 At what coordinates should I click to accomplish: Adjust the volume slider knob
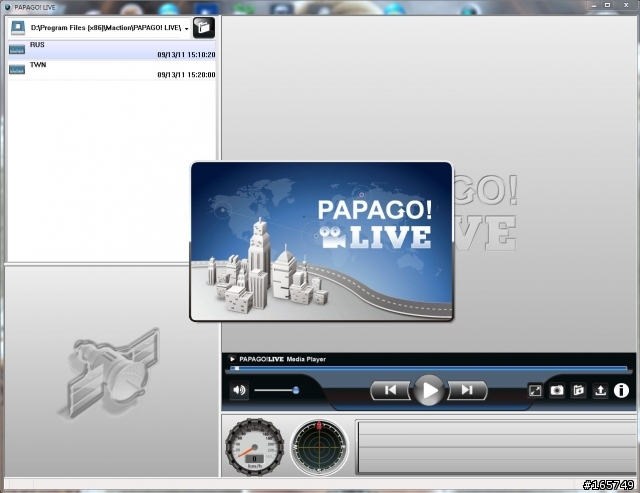pyautogui.click(x=296, y=391)
